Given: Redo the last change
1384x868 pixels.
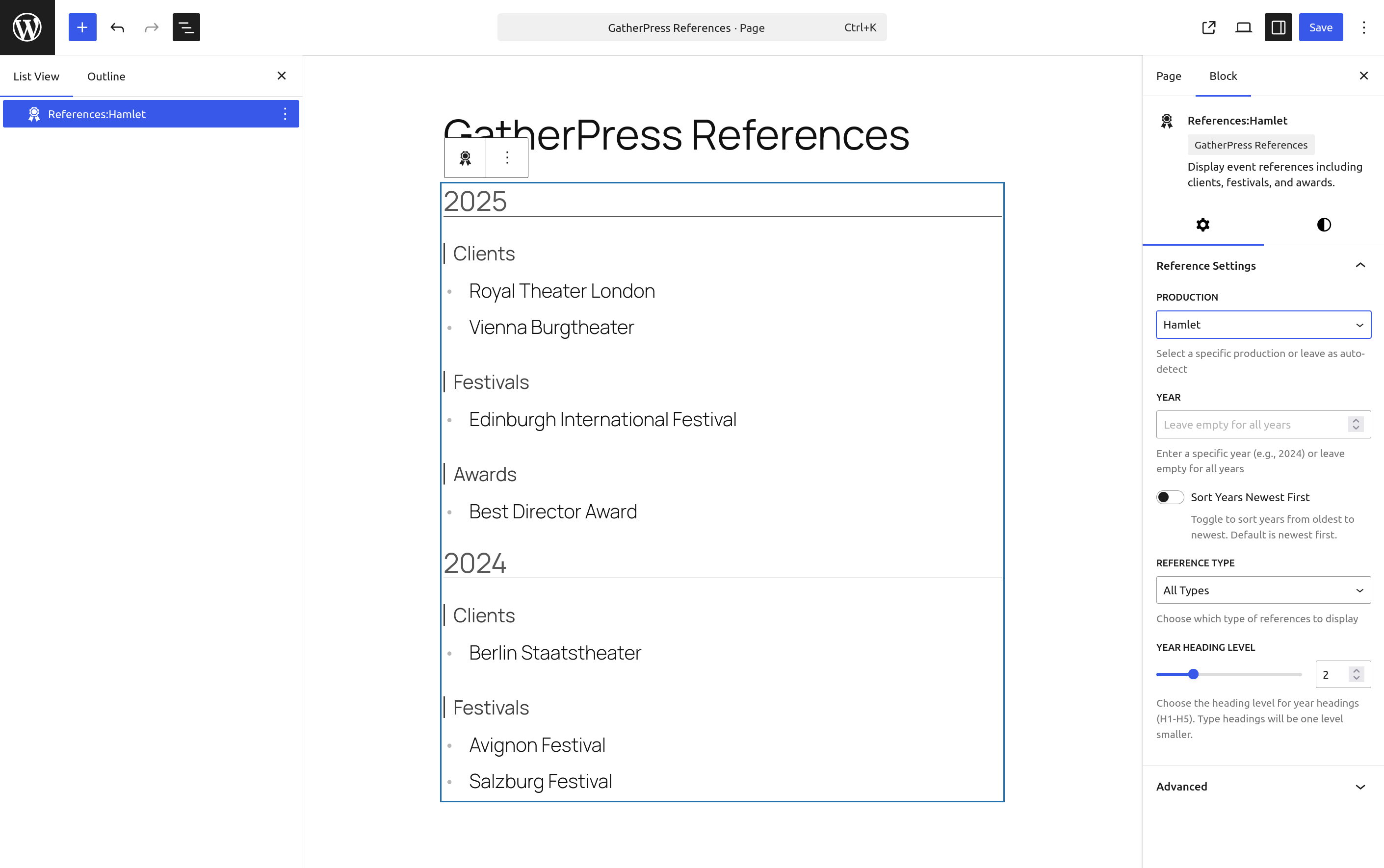Looking at the screenshot, I should tap(150, 27).
